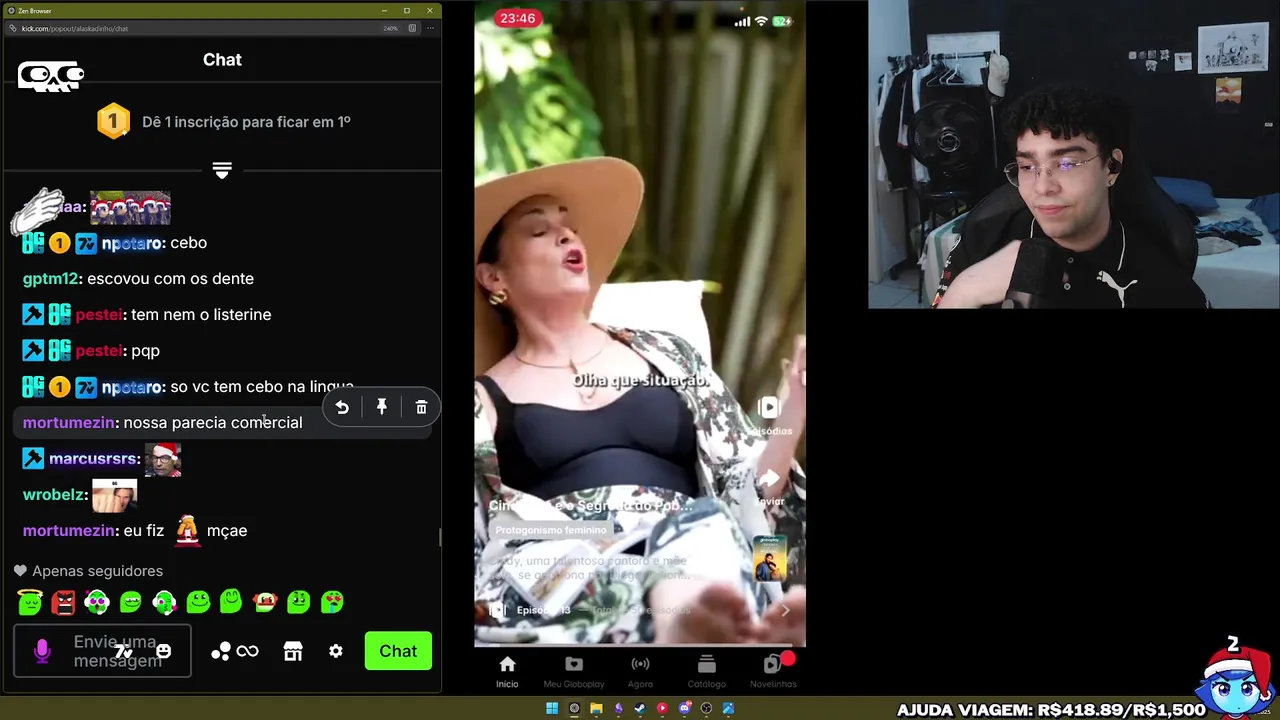
Task: Click the marcusrsrs username
Action: tap(94, 459)
